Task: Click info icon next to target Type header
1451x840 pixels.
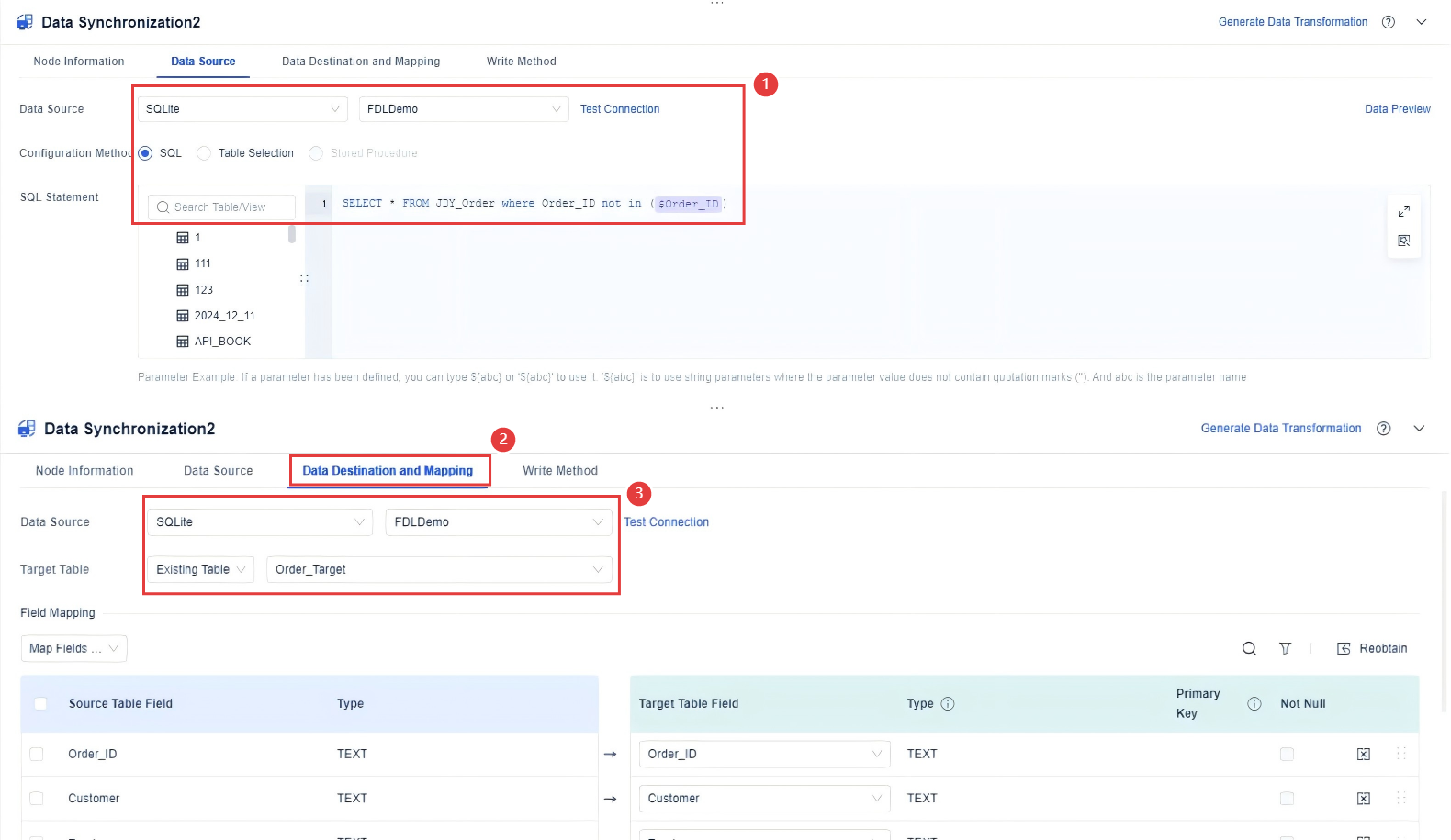Action: pyautogui.click(x=948, y=704)
